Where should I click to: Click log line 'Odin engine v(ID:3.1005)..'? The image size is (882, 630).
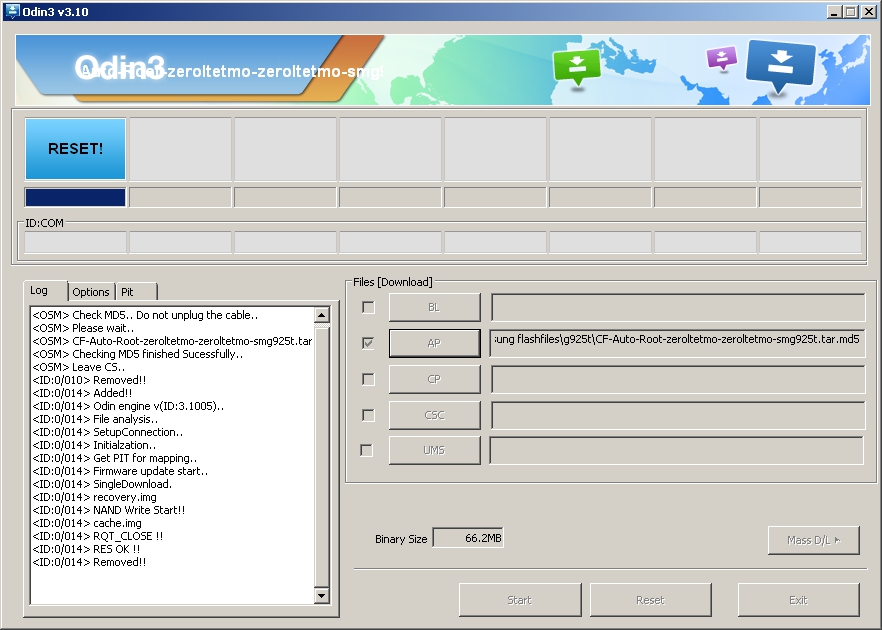click(x=128, y=406)
